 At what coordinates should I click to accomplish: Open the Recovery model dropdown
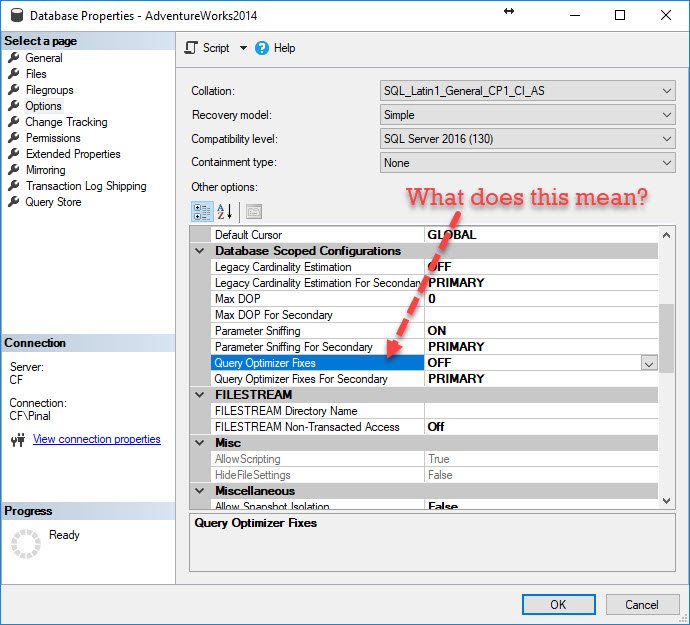click(x=528, y=115)
